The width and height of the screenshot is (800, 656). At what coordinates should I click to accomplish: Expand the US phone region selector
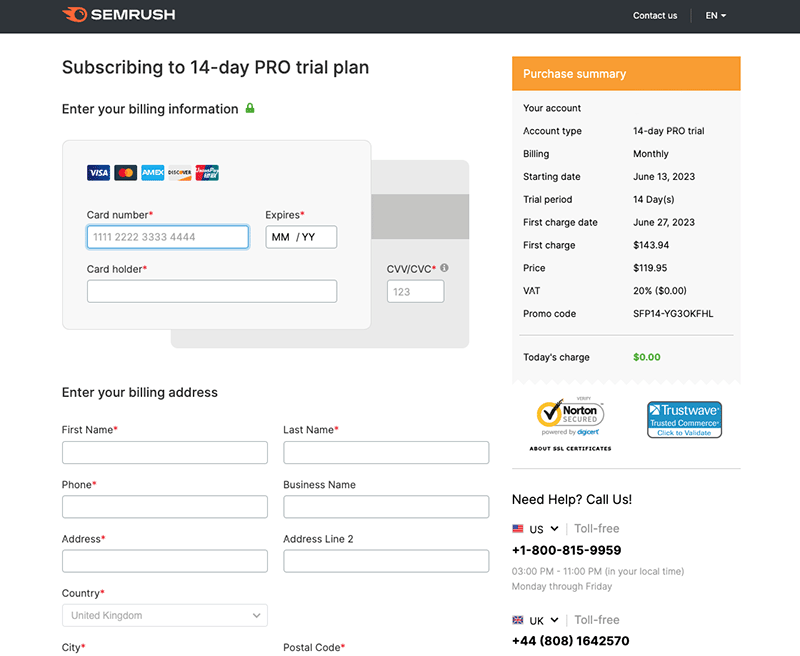(x=543, y=529)
